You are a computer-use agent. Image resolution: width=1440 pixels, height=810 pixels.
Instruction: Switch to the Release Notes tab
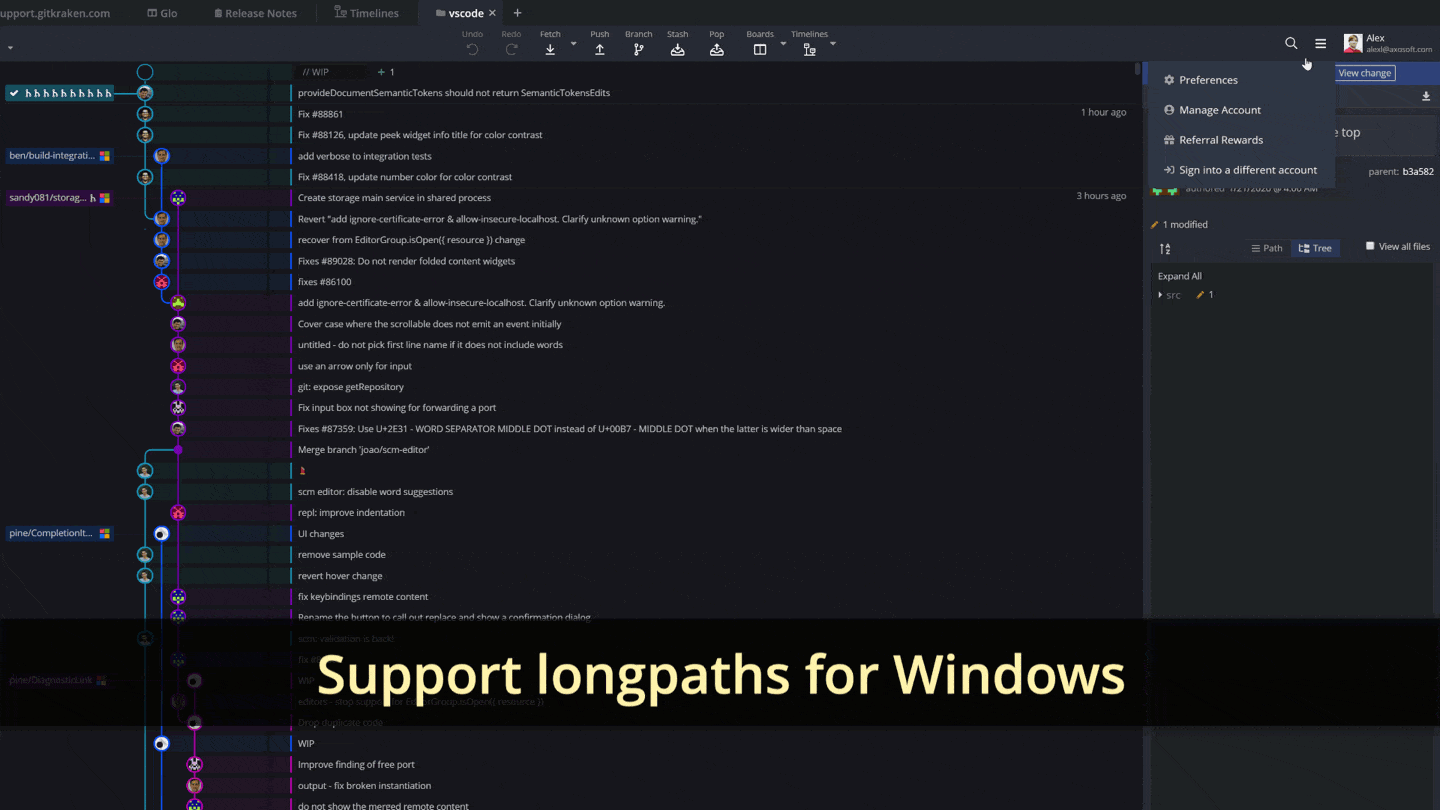255,13
